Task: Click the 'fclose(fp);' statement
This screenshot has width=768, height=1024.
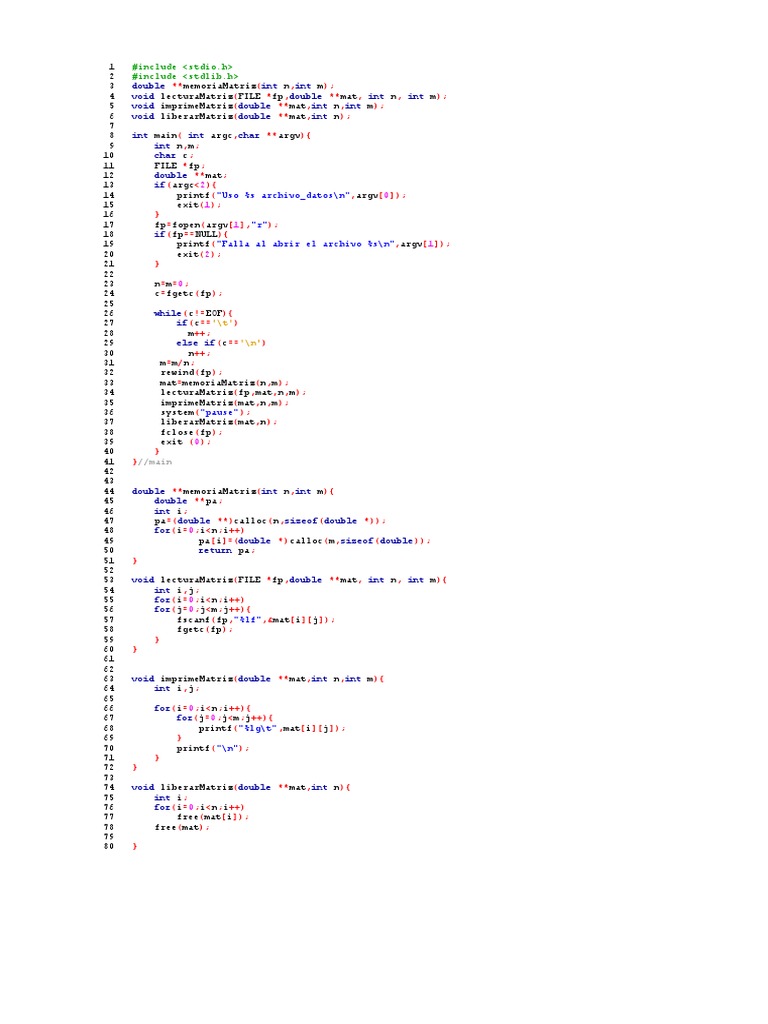Action: coord(191,432)
